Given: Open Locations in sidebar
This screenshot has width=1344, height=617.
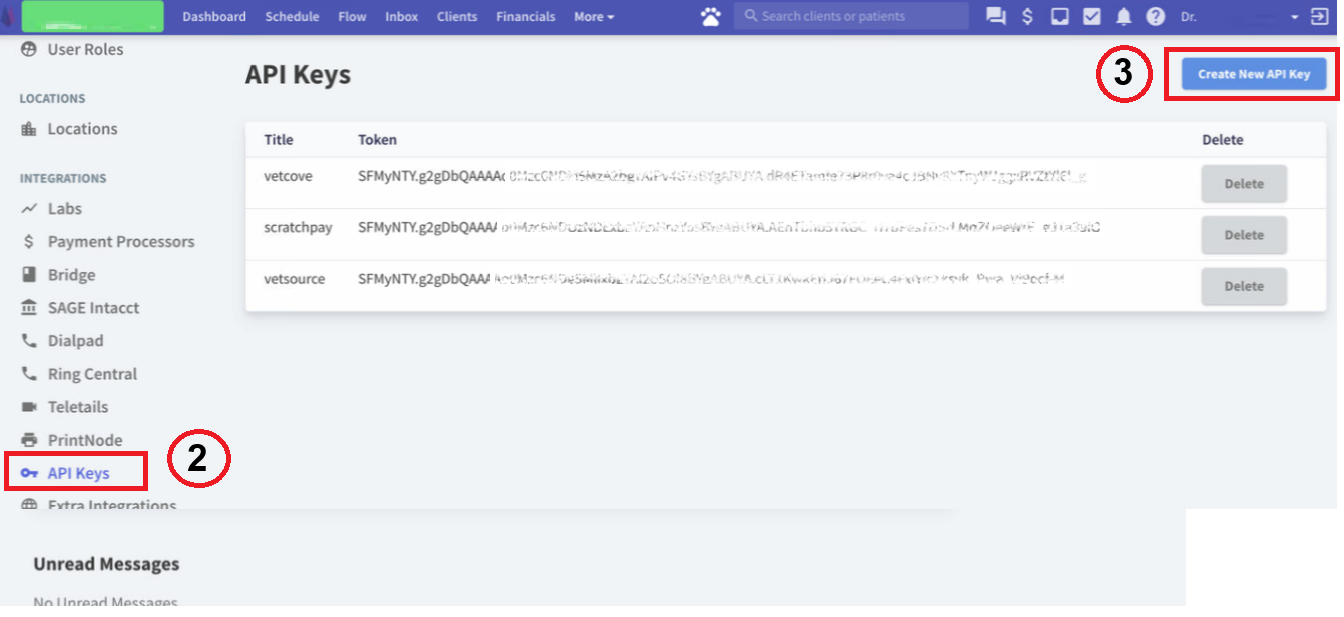Looking at the screenshot, I should tap(82, 129).
